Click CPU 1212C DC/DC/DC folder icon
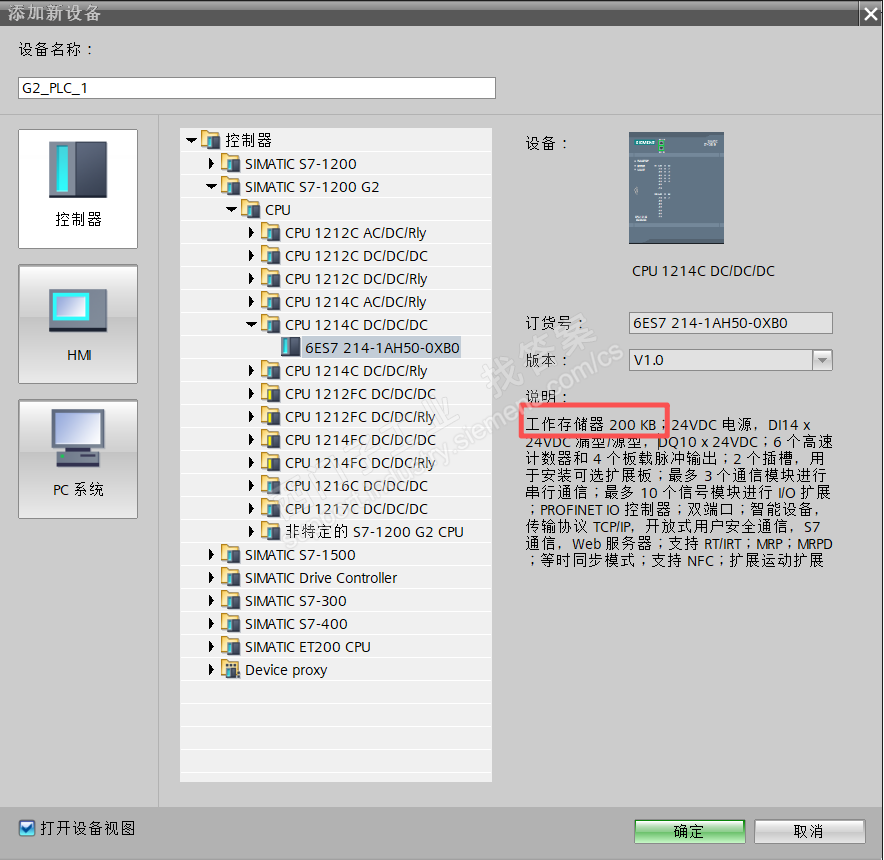 tap(271, 255)
